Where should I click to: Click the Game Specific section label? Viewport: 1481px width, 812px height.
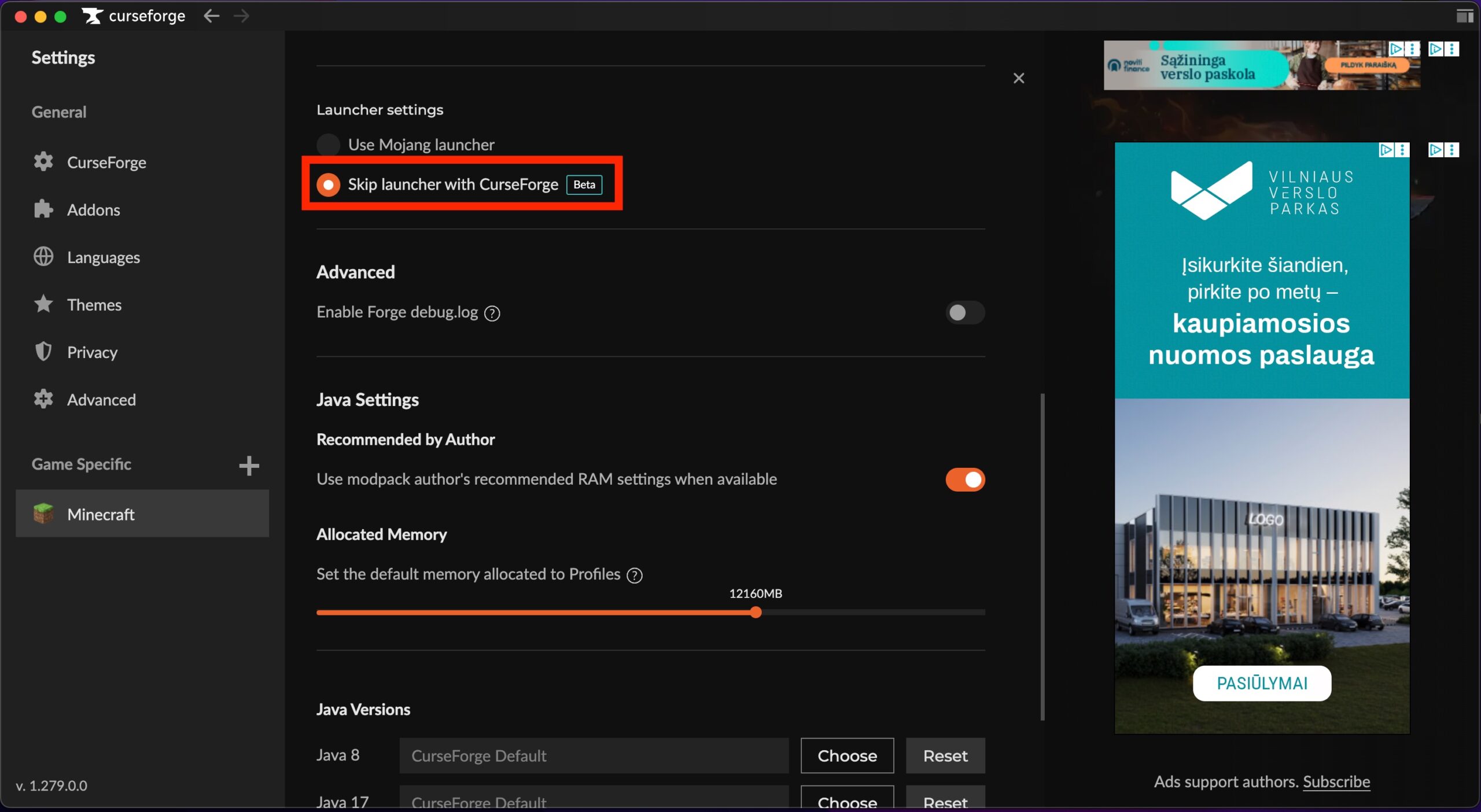click(81, 464)
